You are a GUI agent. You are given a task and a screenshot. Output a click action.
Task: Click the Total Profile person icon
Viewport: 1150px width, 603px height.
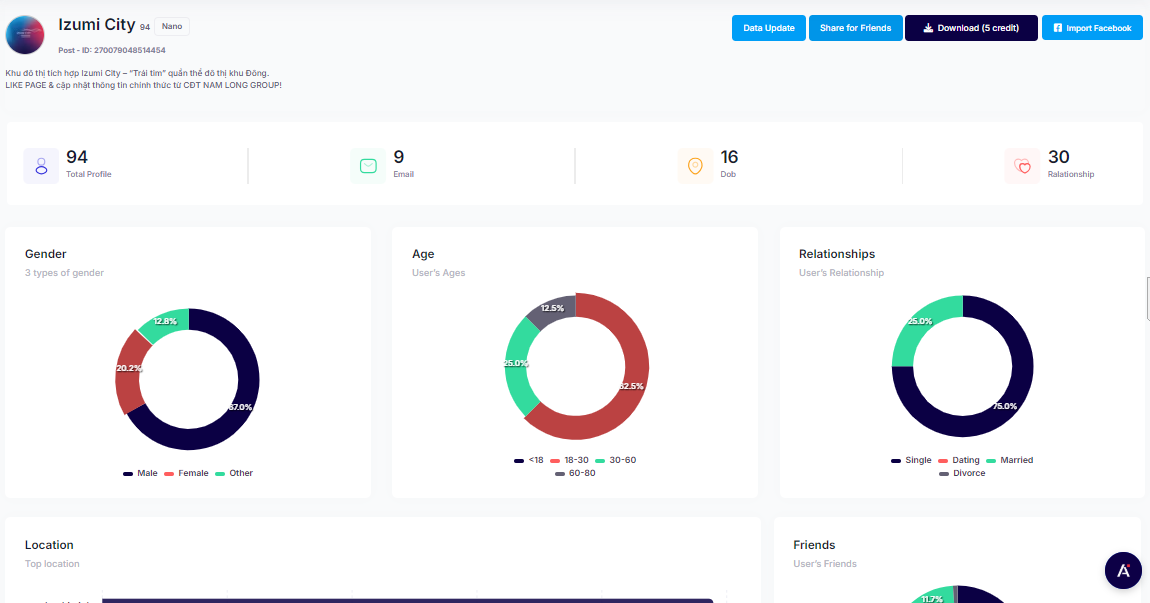[x=41, y=166]
